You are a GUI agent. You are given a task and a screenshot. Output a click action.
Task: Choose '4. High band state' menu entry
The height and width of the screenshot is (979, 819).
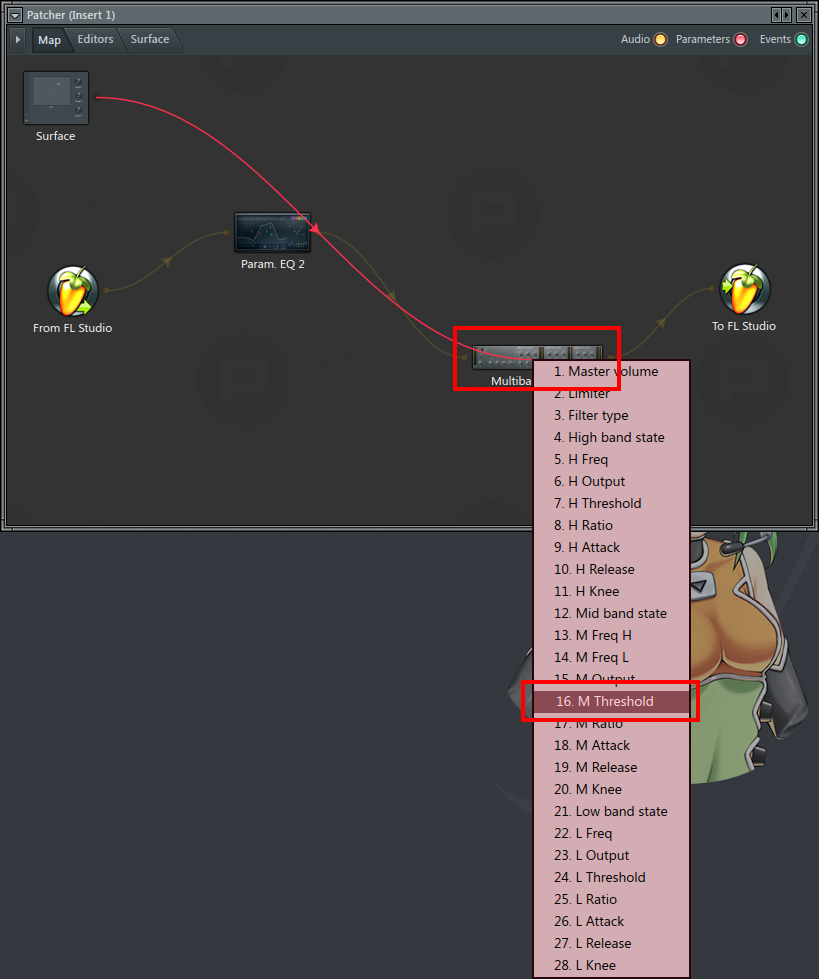[612, 437]
